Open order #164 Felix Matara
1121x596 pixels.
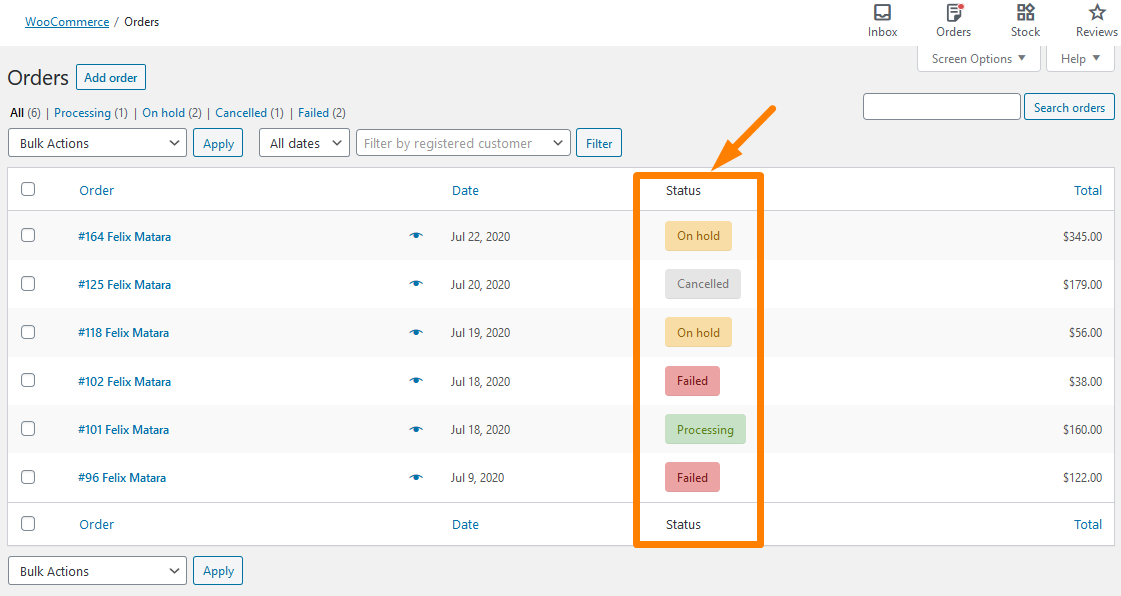tap(124, 237)
